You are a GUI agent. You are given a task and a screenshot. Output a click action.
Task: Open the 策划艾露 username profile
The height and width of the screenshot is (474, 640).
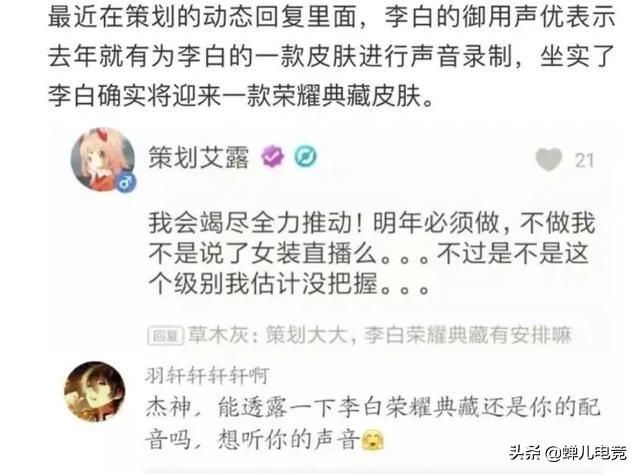coord(198,157)
